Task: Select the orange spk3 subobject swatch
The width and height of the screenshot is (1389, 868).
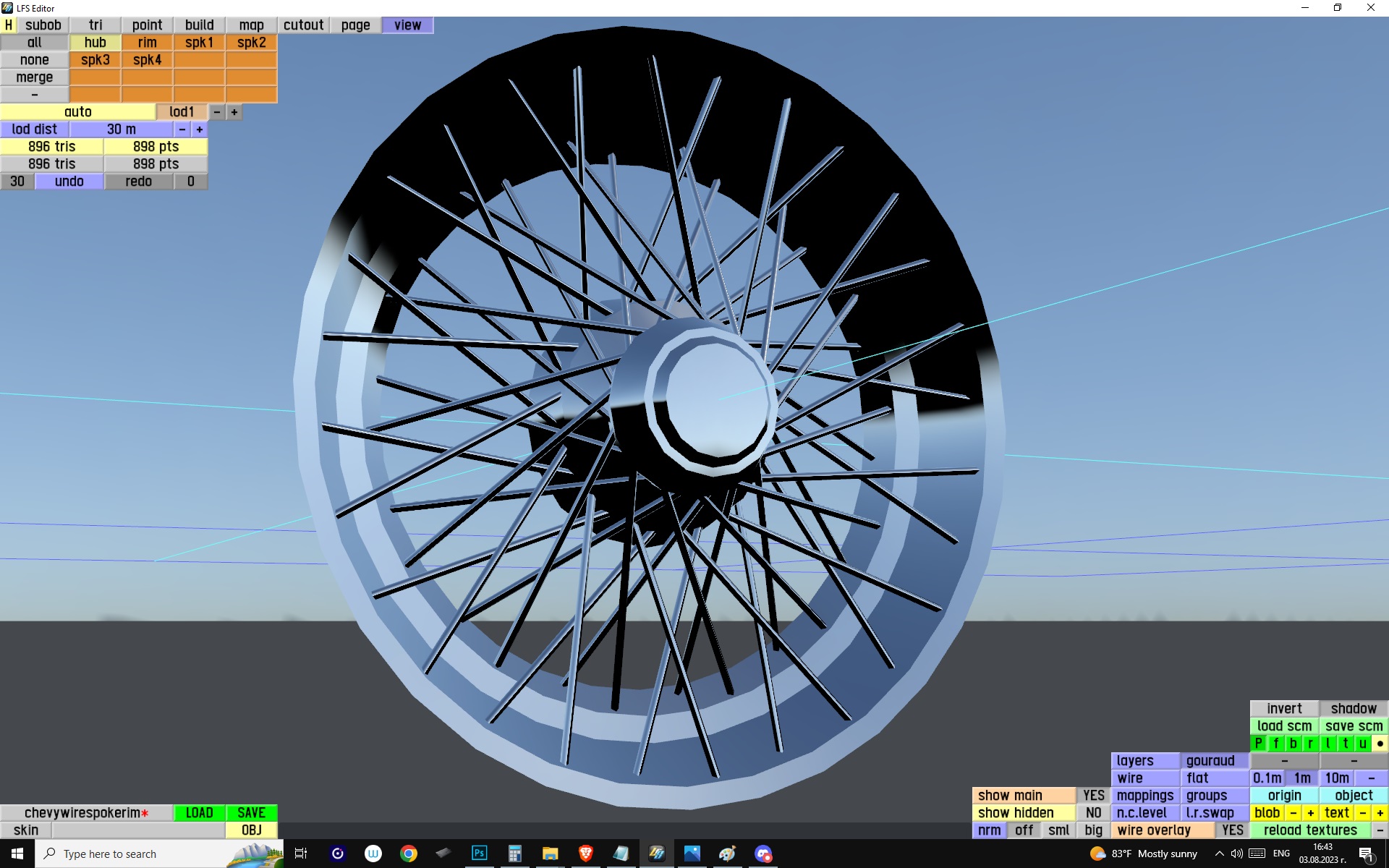Action: pos(95,60)
